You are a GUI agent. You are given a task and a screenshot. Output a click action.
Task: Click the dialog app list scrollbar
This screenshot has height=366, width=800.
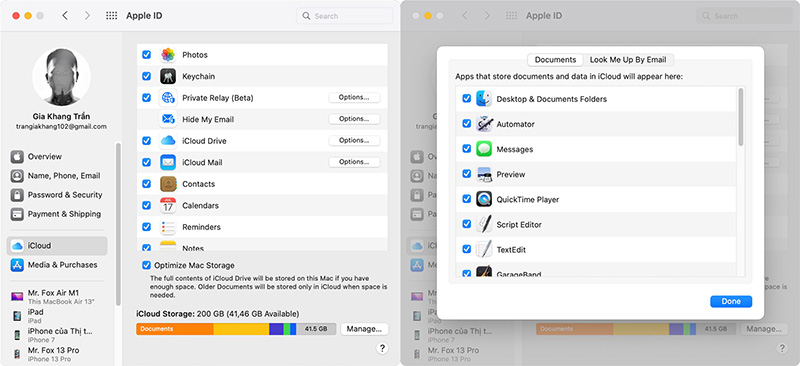click(x=741, y=116)
